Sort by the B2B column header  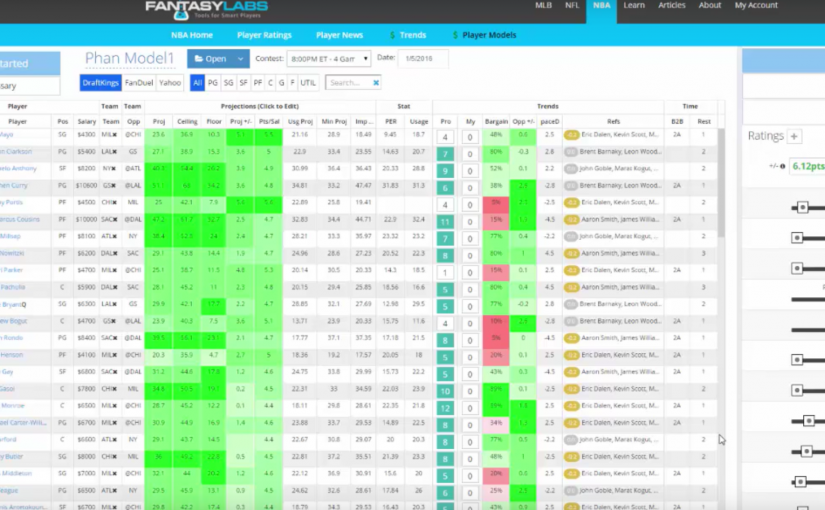pyautogui.click(x=677, y=122)
